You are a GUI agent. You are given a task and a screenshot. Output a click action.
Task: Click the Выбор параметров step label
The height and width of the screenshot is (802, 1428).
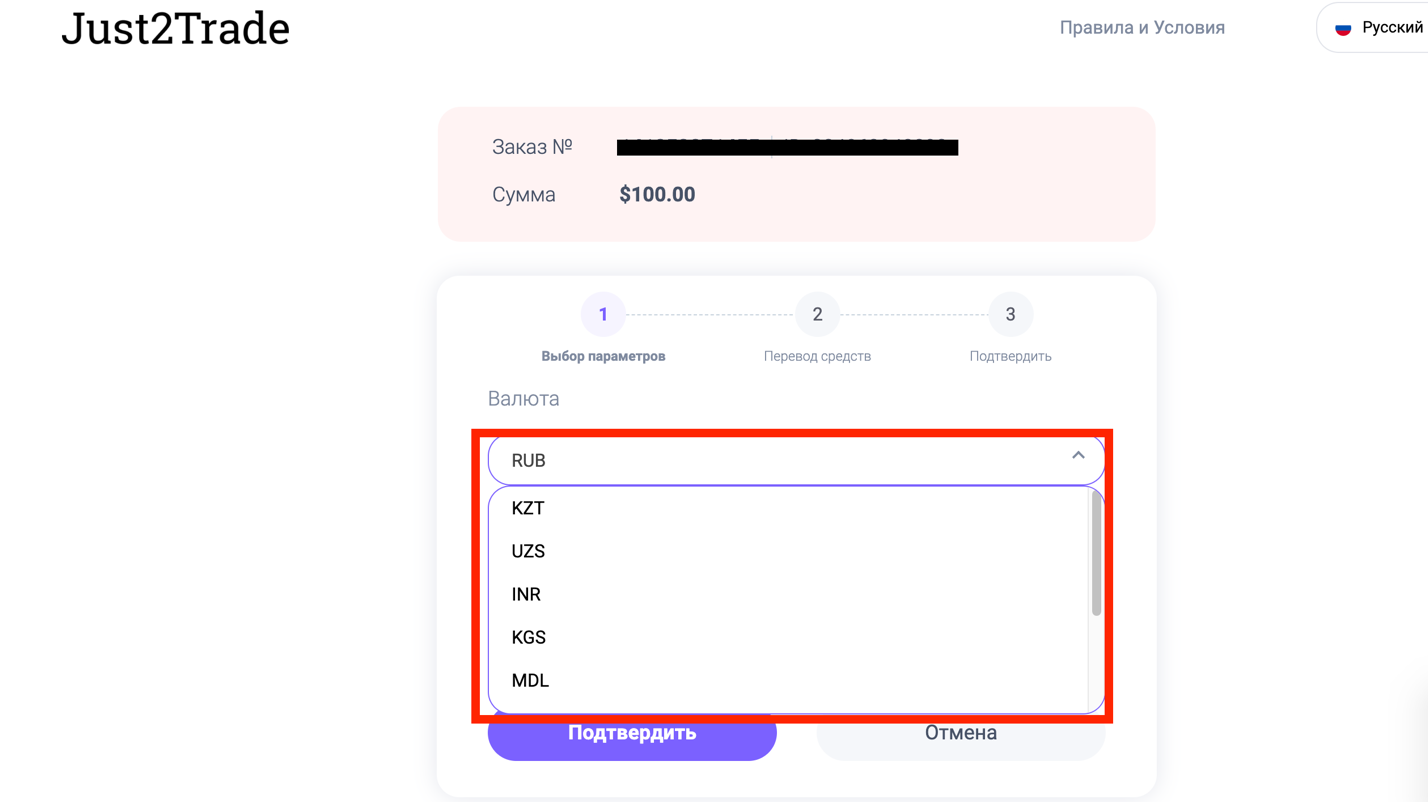(x=603, y=356)
